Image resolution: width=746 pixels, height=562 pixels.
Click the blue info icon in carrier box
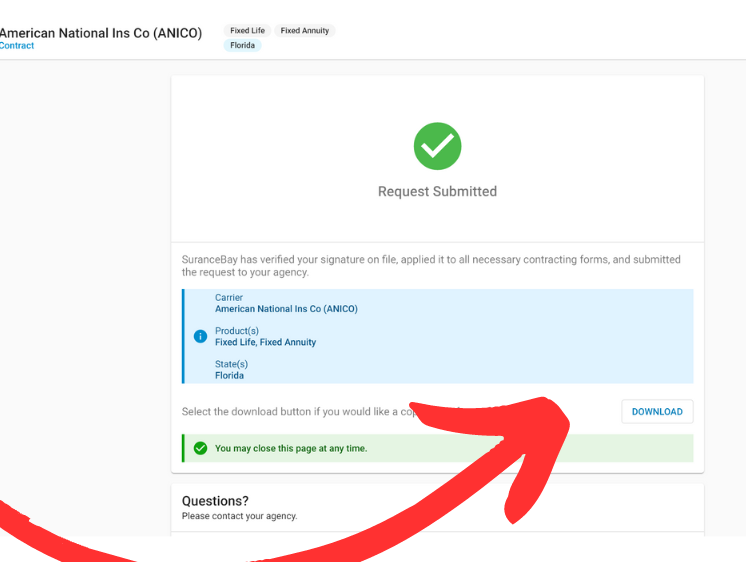click(200, 336)
